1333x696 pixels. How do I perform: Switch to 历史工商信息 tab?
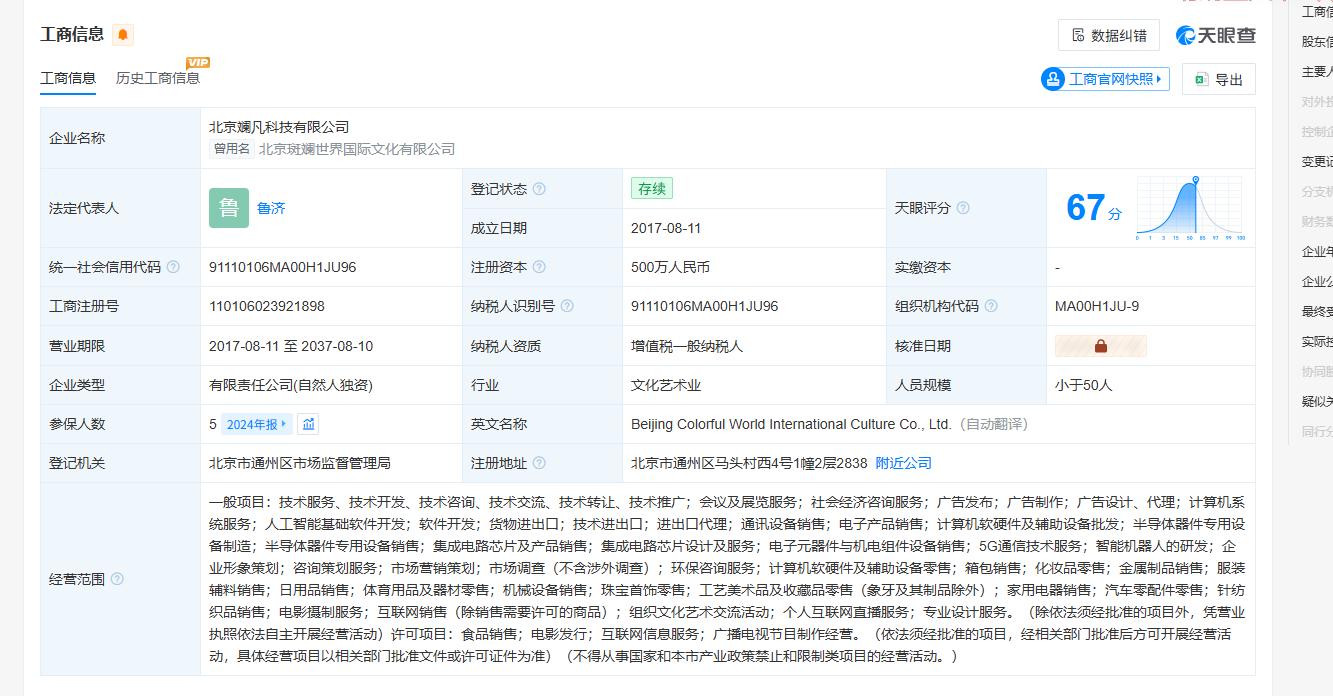click(158, 78)
